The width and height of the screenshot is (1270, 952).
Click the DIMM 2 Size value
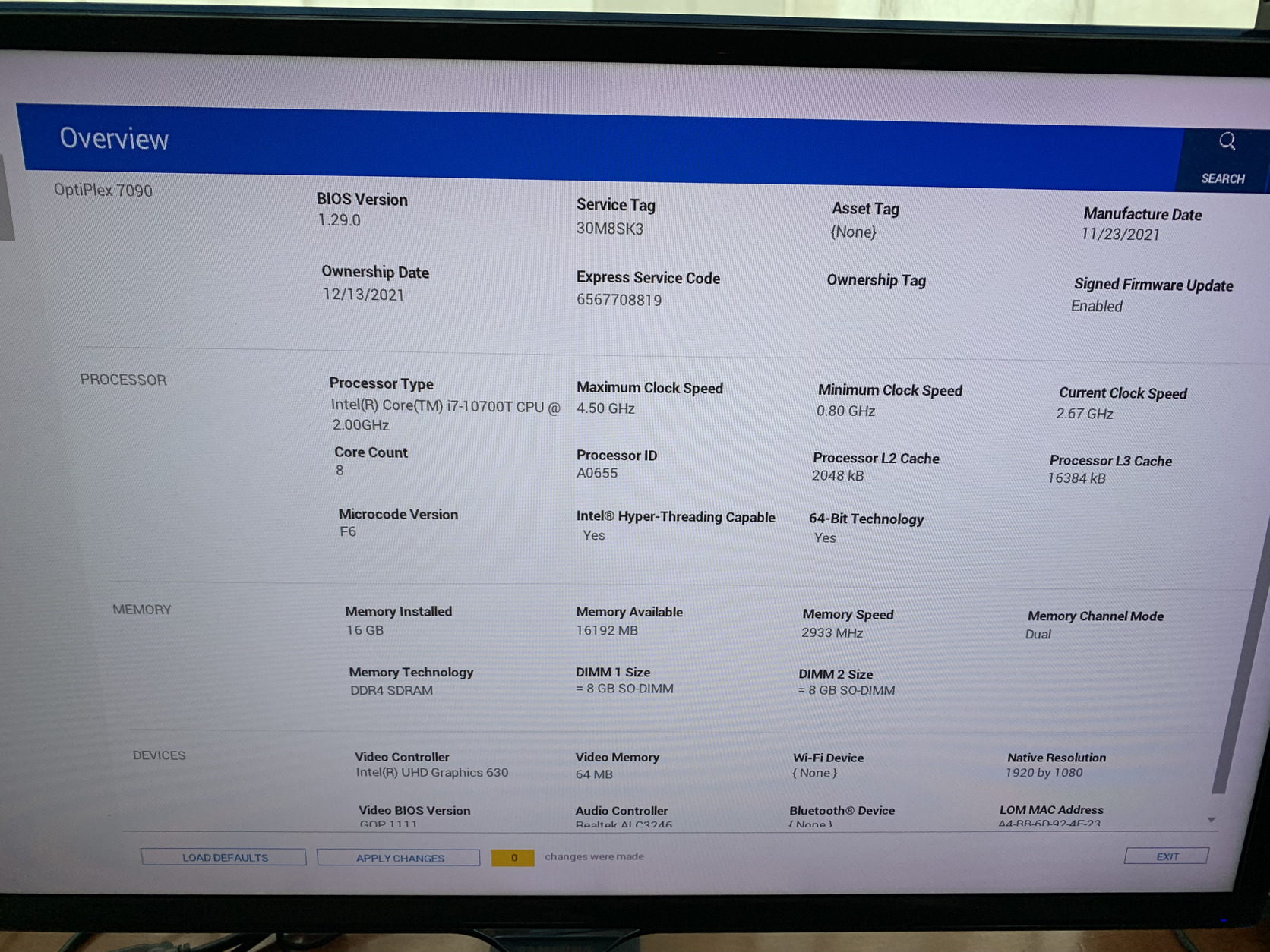(846, 690)
